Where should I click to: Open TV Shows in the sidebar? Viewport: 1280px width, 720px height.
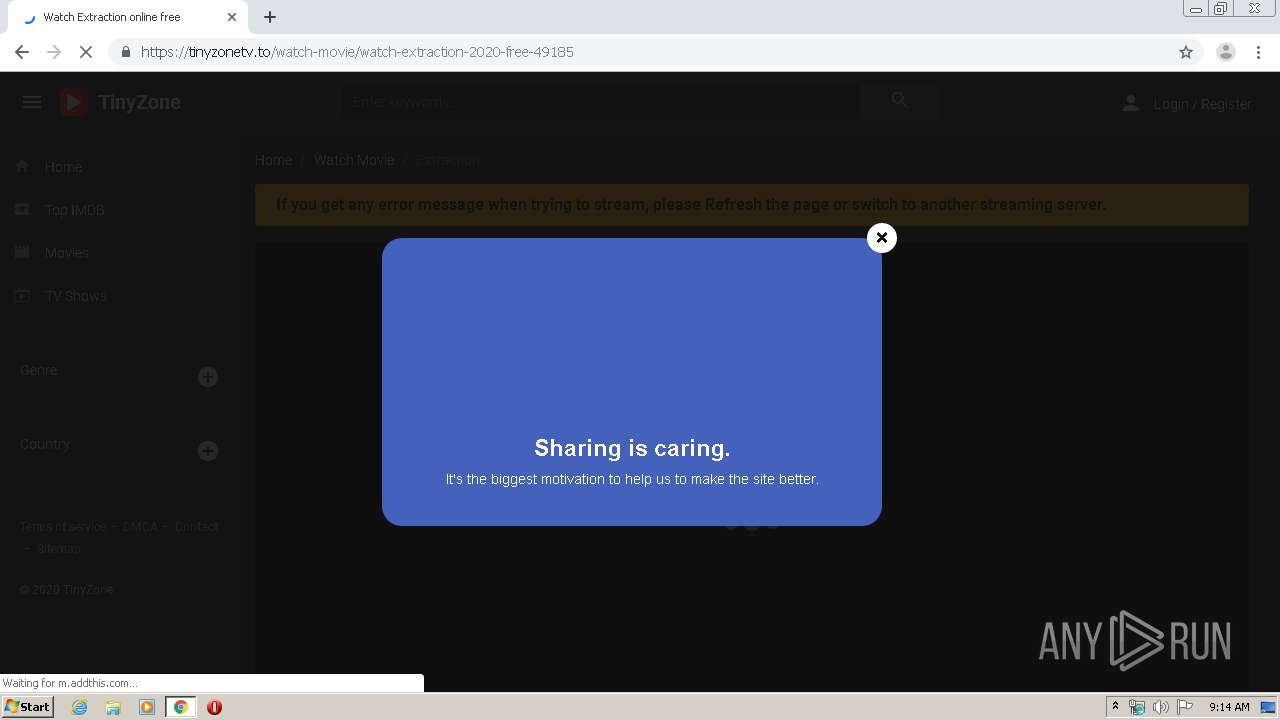[x=75, y=296]
